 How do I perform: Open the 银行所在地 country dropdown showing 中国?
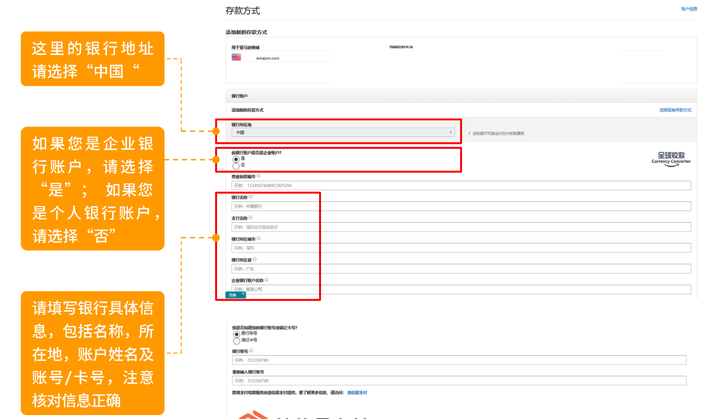click(343, 132)
